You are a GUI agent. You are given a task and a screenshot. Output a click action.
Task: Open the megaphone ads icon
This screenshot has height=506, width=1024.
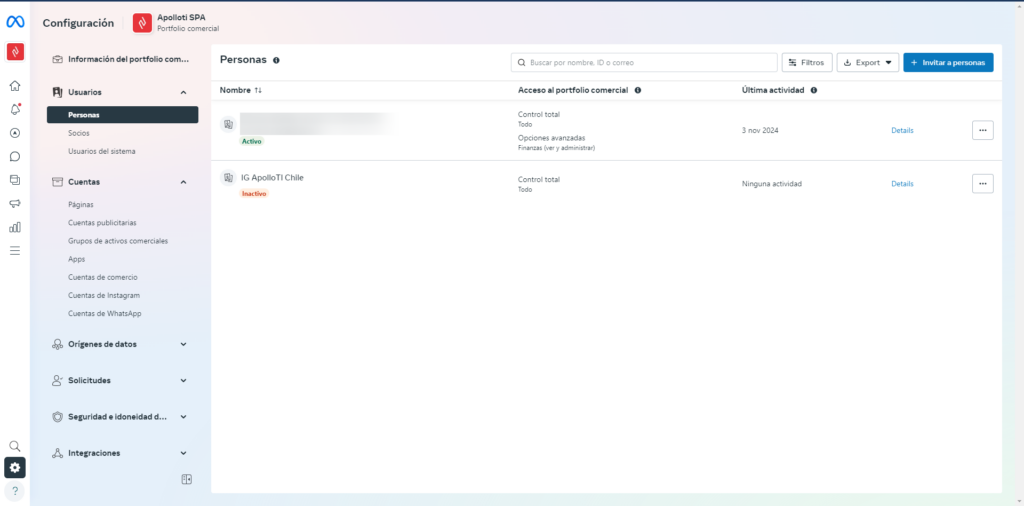pyautogui.click(x=15, y=203)
